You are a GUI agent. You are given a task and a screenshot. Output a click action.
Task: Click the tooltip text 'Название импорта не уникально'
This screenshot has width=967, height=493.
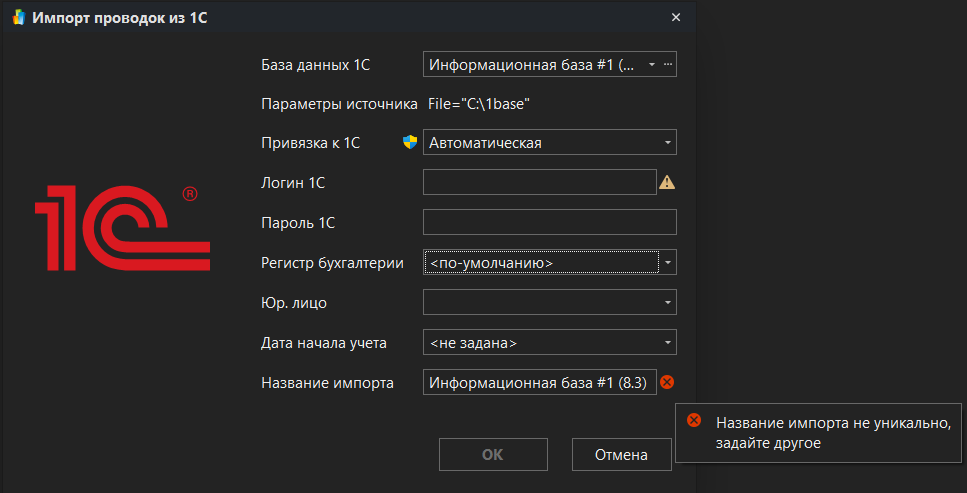point(833,423)
